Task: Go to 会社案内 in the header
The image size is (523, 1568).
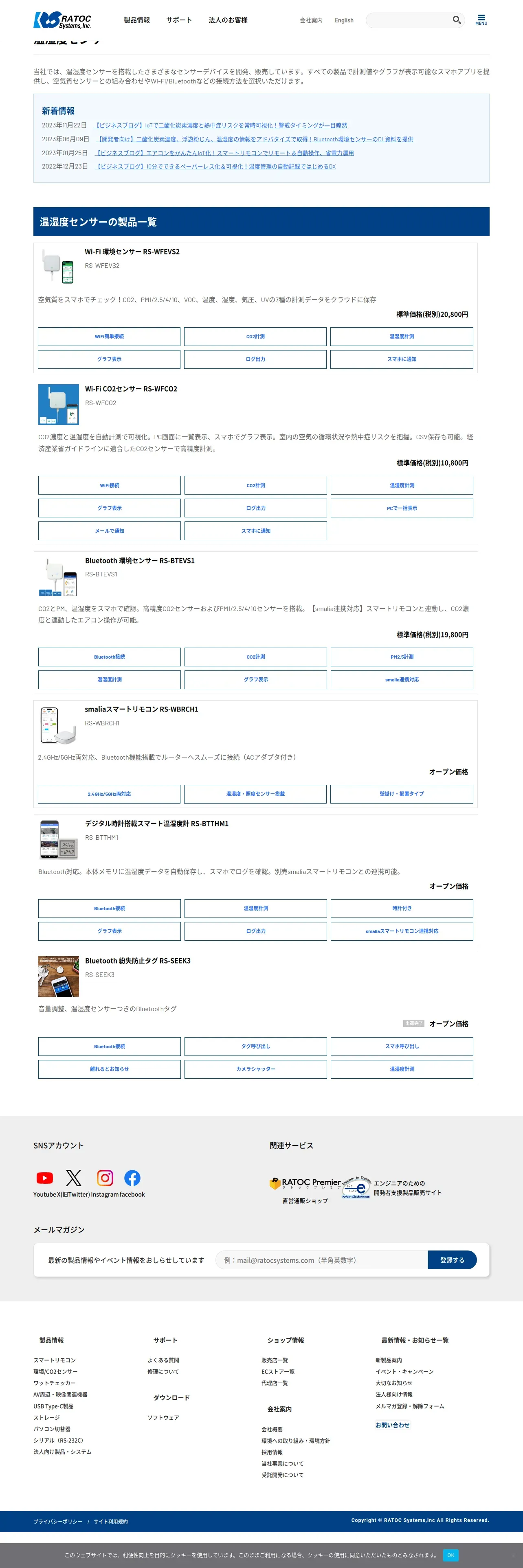Action: (311, 21)
